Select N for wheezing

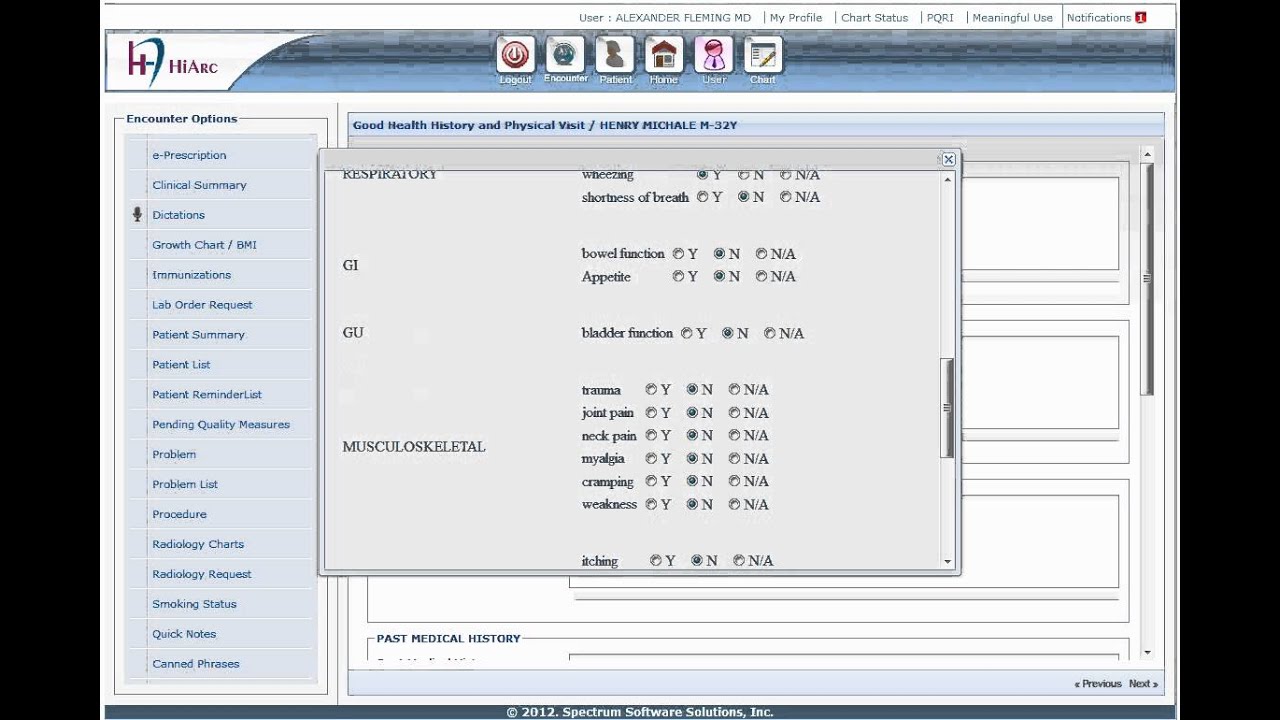pos(744,175)
